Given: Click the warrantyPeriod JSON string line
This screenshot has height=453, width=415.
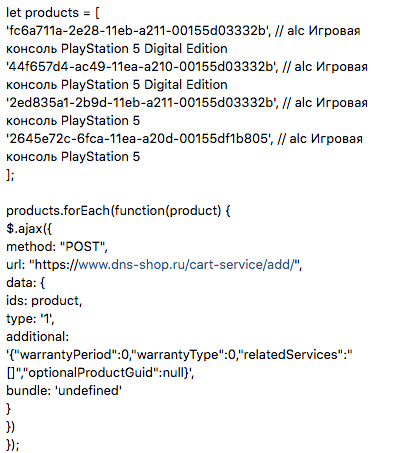Looking at the screenshot, I should [179, 355].
